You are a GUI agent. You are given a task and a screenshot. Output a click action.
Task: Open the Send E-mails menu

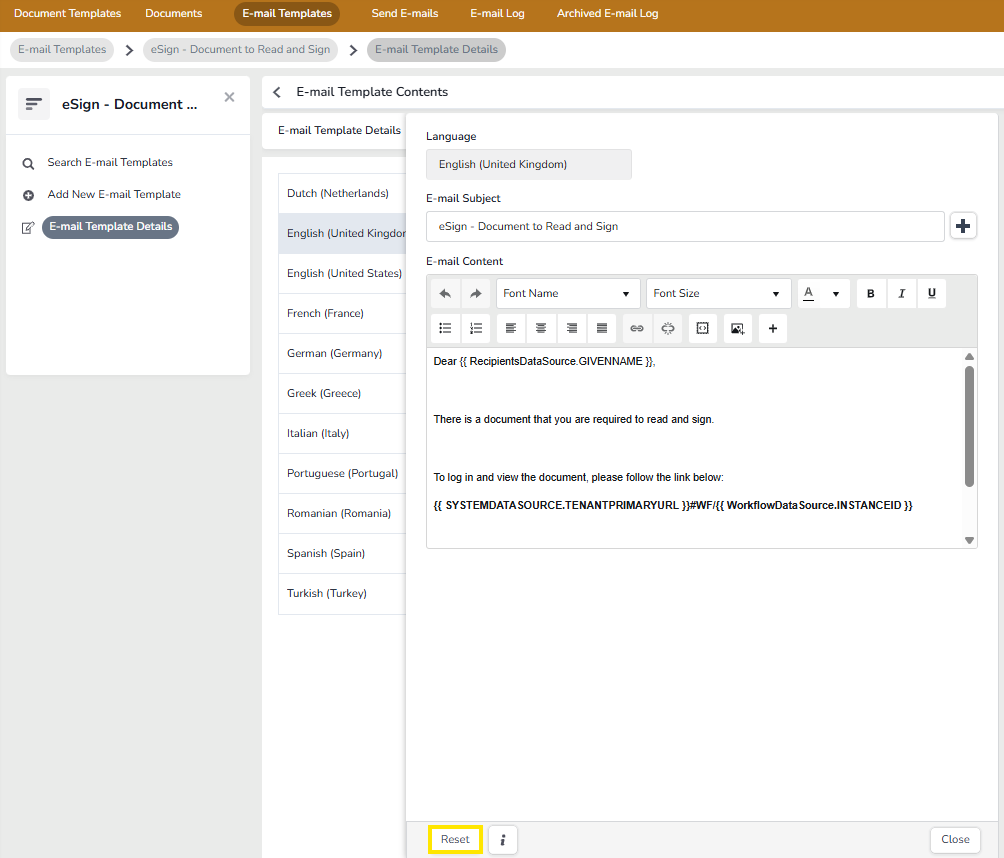pos(405,13)
